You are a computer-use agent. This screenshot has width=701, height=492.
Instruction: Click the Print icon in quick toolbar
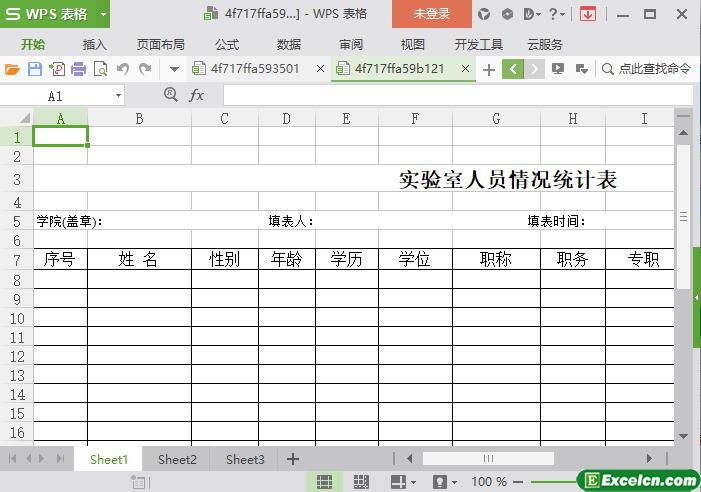[78, 69]
